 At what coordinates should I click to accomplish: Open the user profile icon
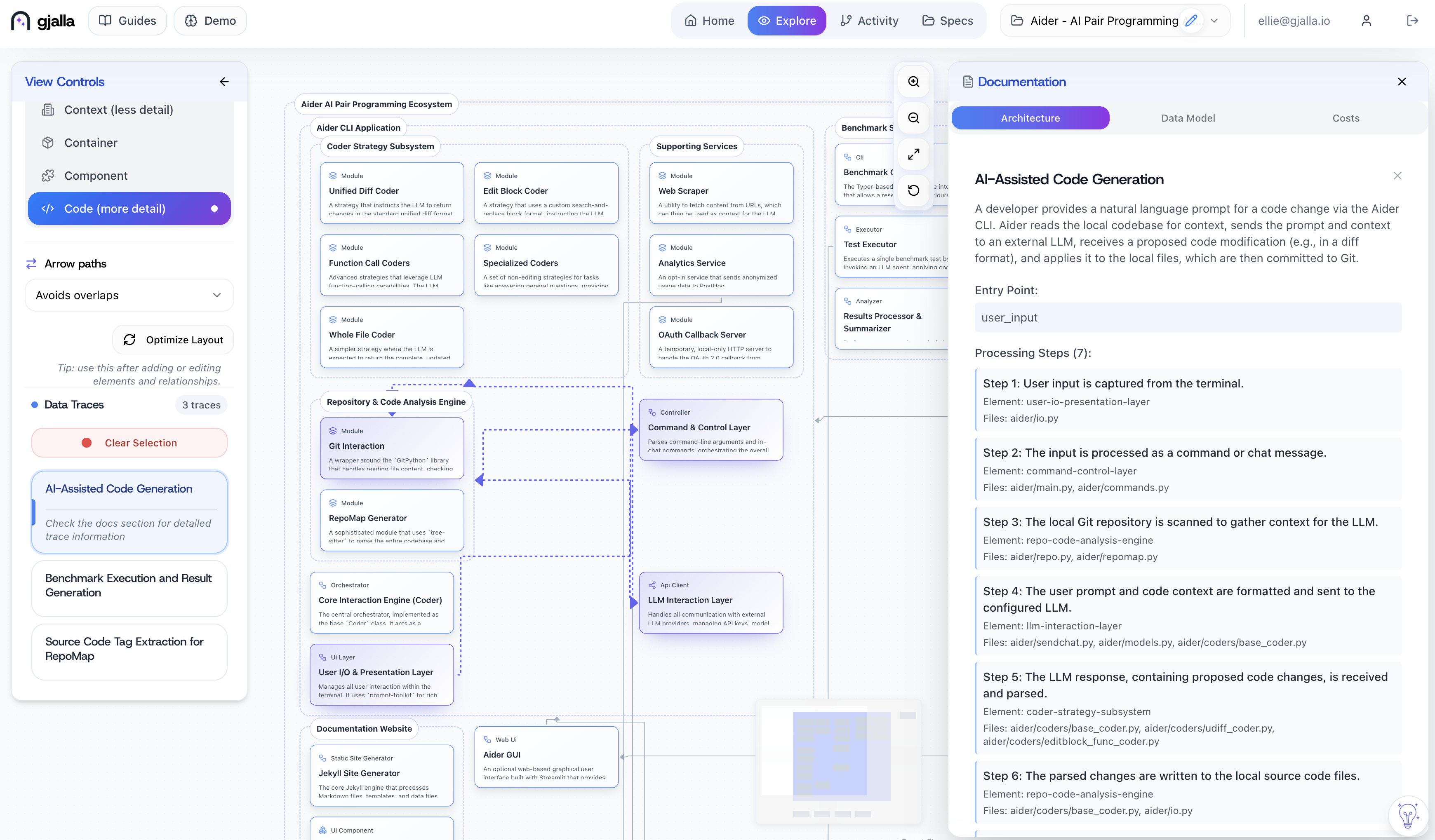point(1366,21)
